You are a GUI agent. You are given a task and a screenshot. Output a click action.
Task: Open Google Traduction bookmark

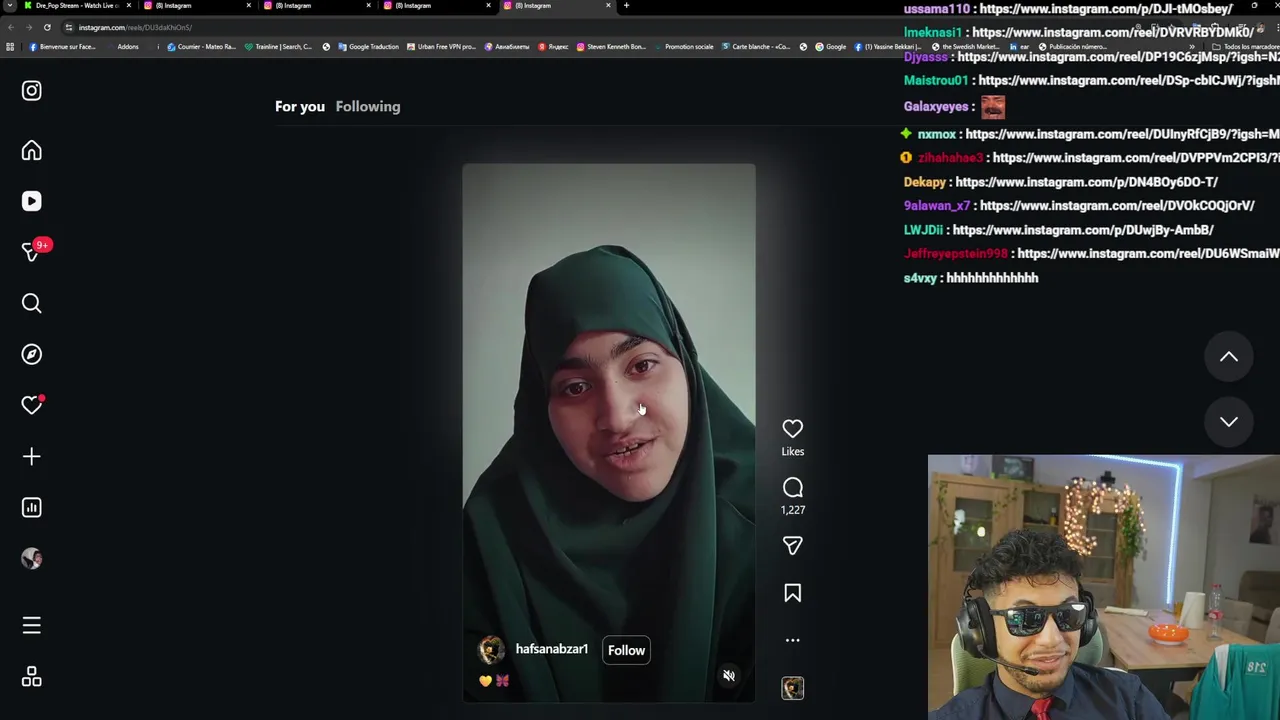pyautogui.click(x=369, y=47)
